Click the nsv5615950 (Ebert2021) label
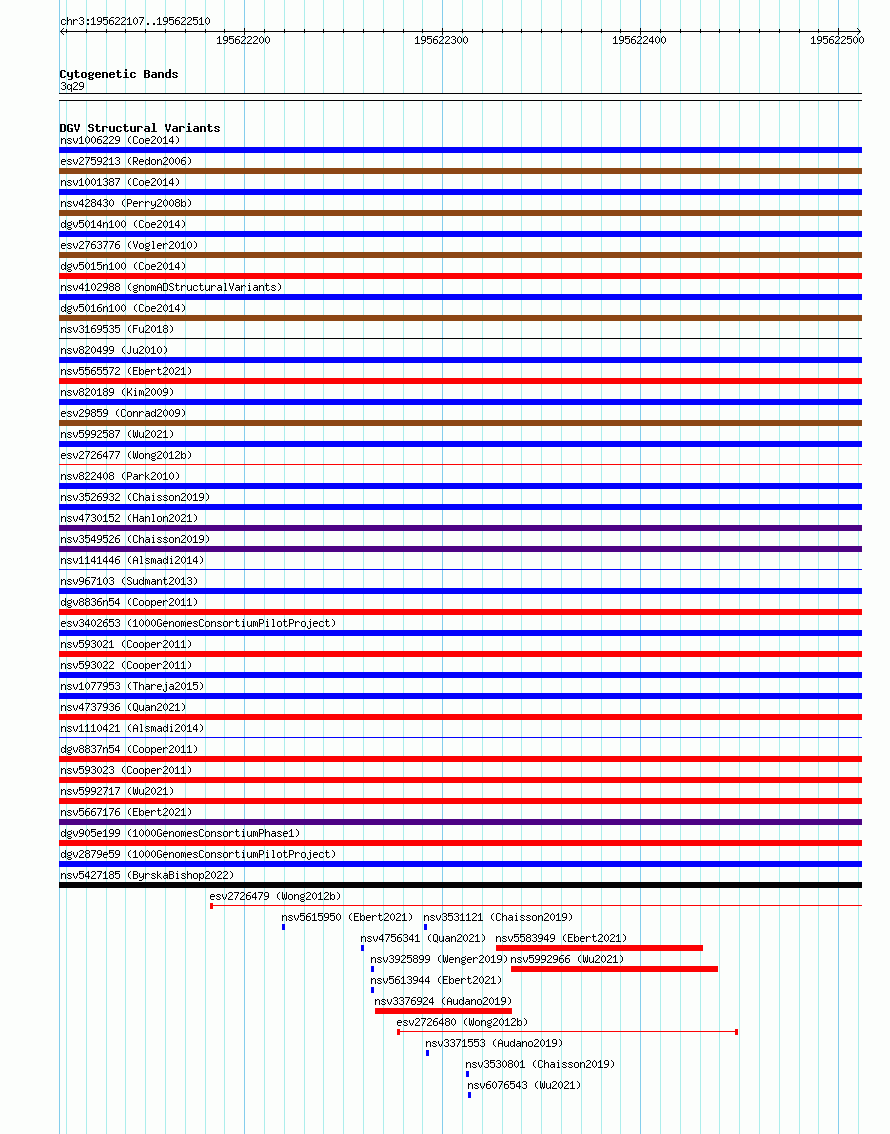 tap(347, 916)
